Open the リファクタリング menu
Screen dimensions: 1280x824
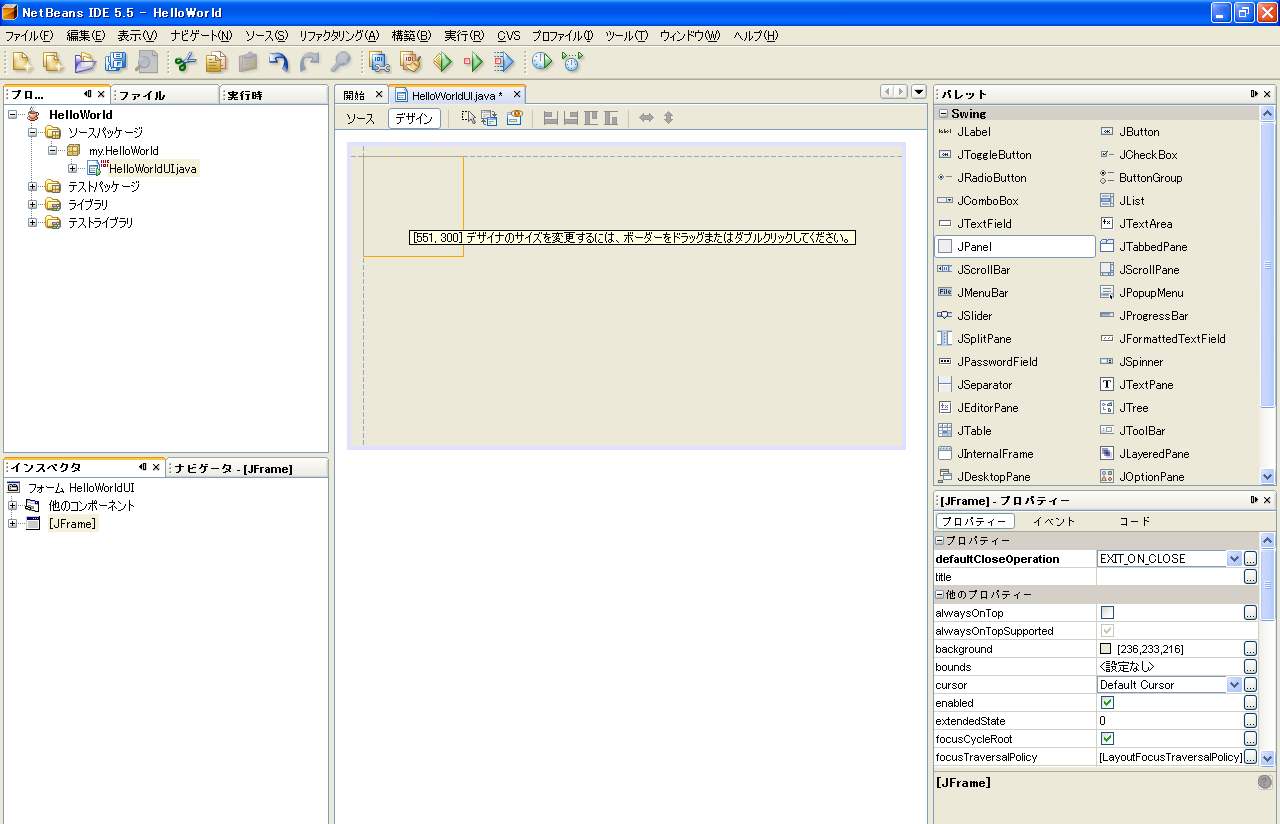pos(339,36)
